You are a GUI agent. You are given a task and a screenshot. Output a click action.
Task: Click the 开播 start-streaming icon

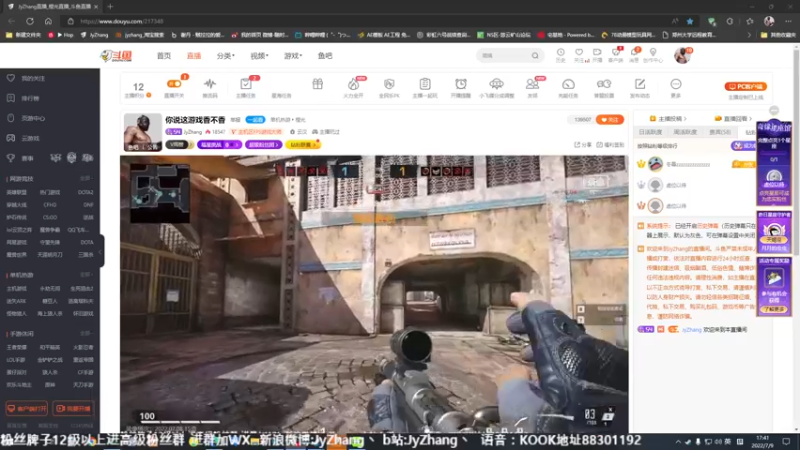pyautogui.click(x=597, y=55)
